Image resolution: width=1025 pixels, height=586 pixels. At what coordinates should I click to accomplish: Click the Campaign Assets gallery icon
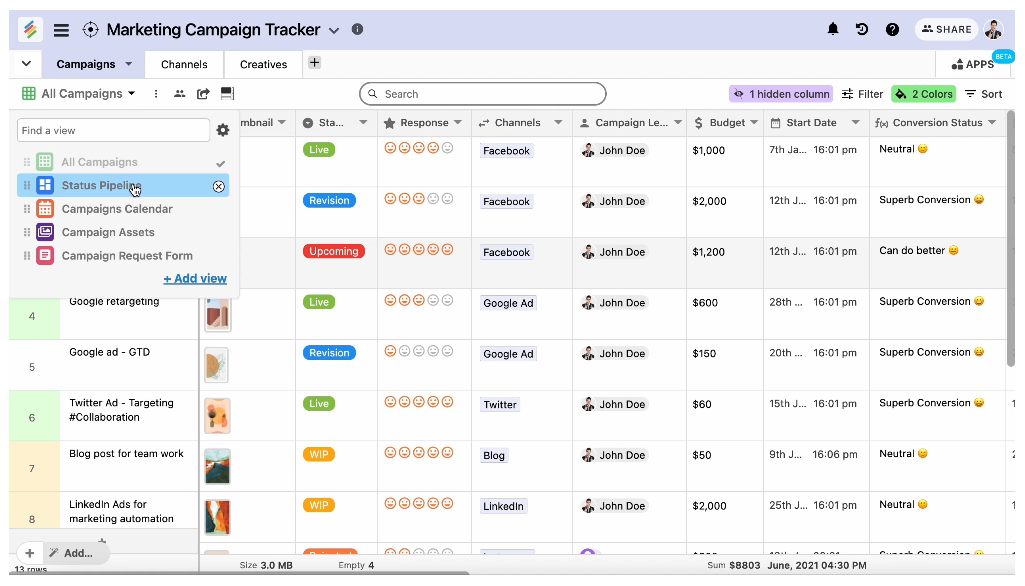click(x=45, y=232)
